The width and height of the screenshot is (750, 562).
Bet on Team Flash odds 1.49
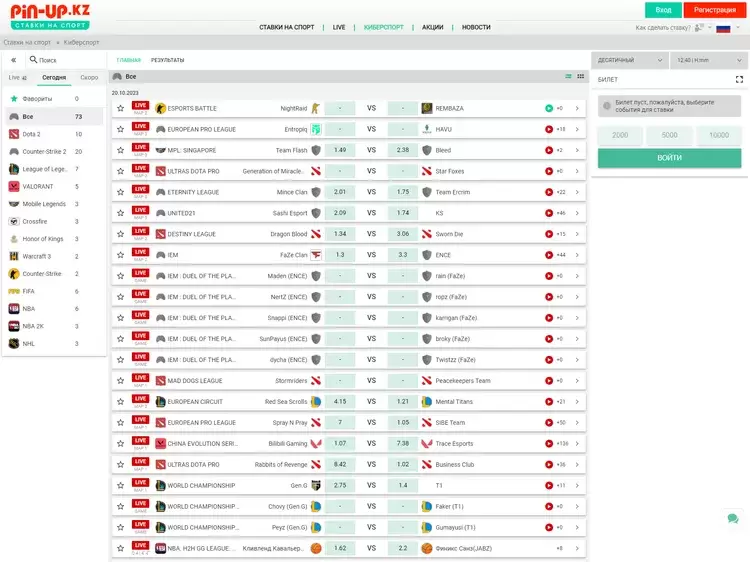(x=340, y=150)
